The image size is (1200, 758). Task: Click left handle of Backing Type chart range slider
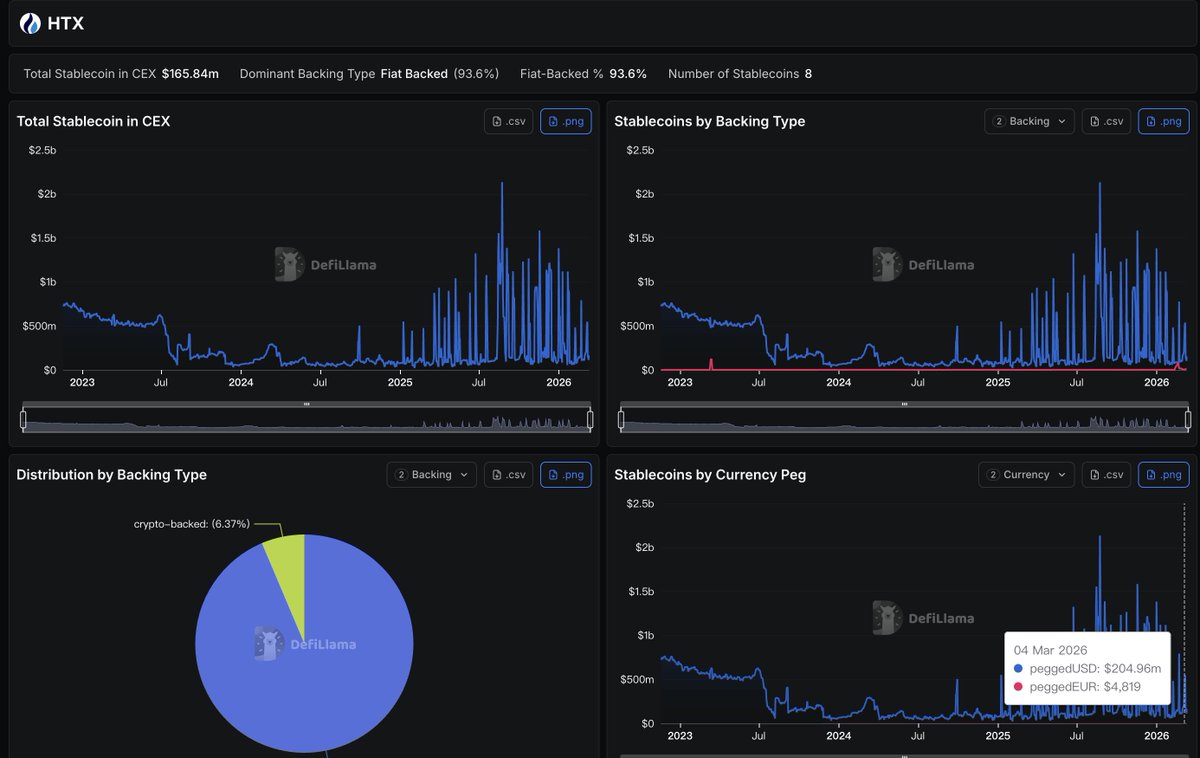(x=621, y=420)
